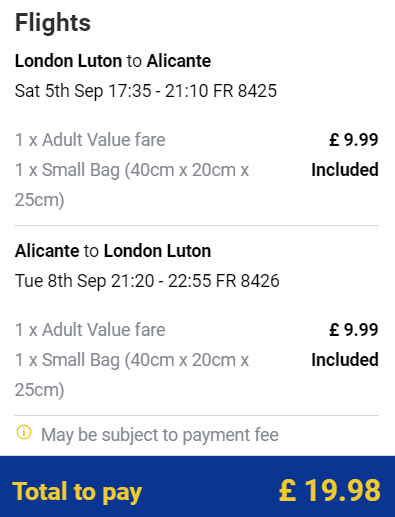The height and width of the screenshot is (517, 395).
Task: Click the outbound £ 9.99 fare price
Action: [354, 140]
